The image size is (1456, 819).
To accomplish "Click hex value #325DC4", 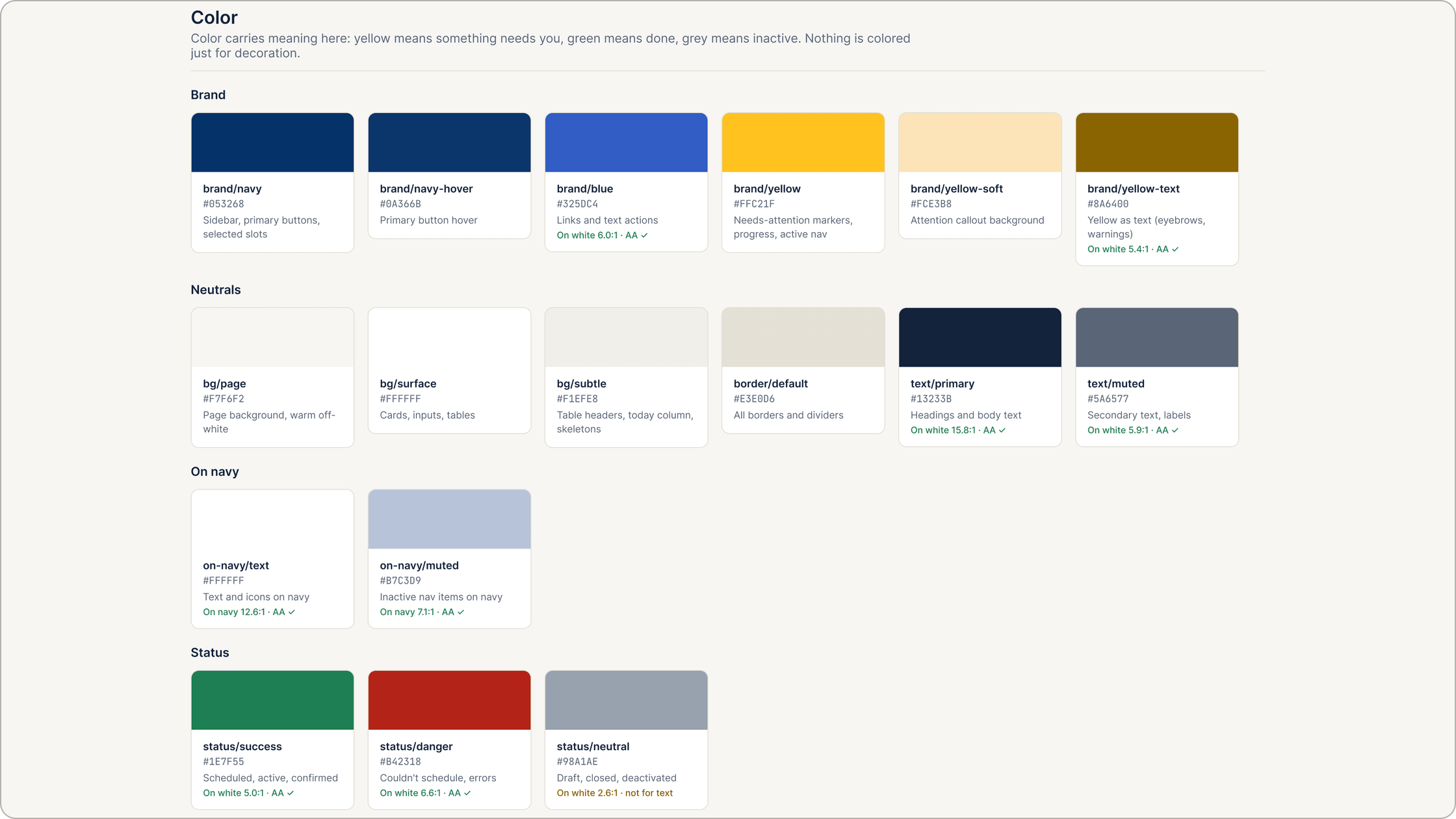I will tap(577, 204).
